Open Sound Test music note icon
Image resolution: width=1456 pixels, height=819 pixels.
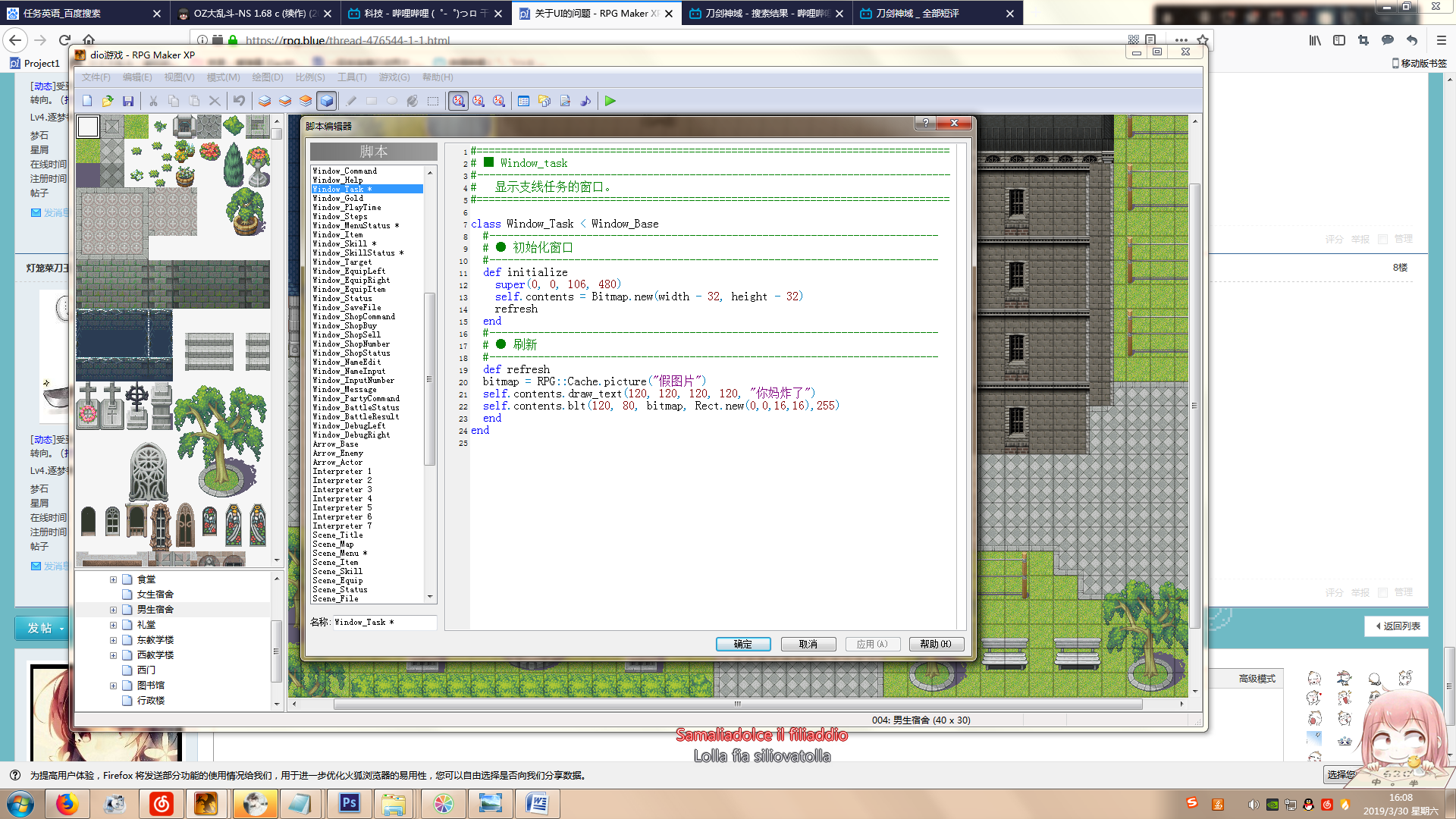585,101
